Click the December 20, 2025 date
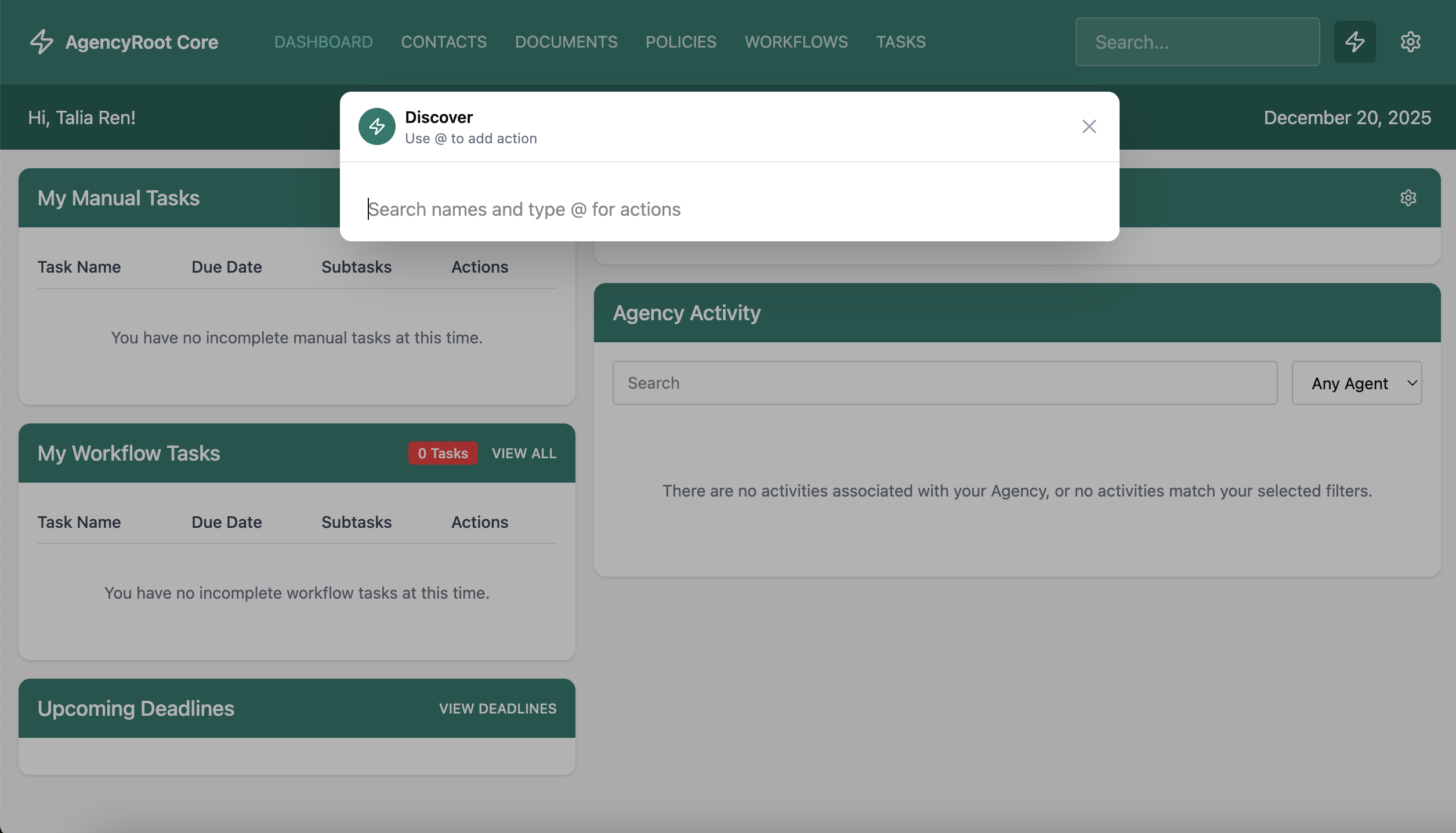The width and height of the screenshot is (1456, 833). tap(1347, 118)
